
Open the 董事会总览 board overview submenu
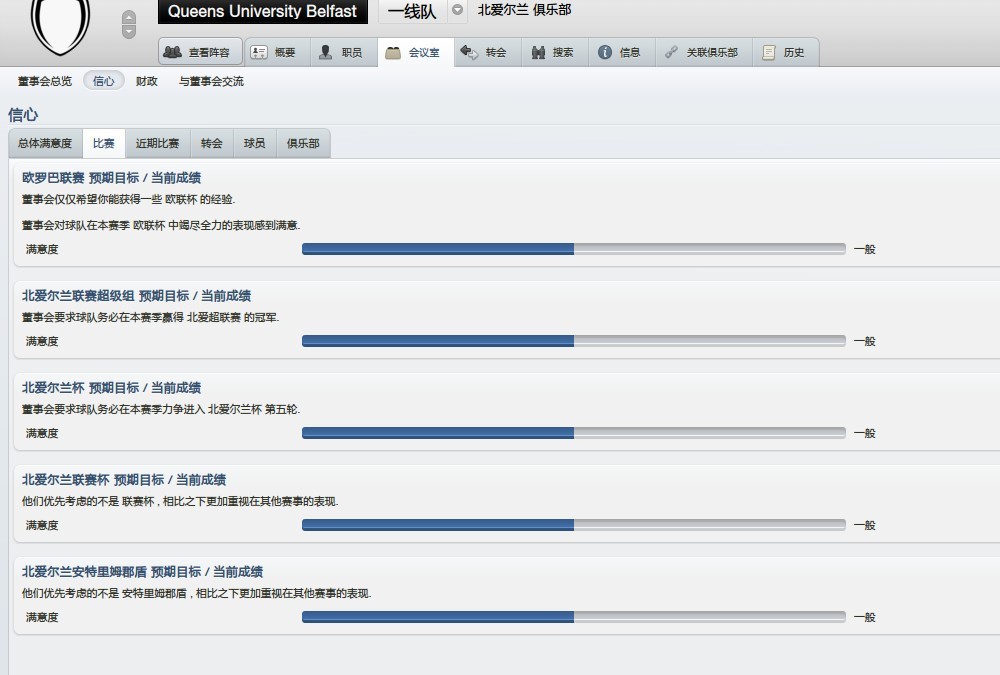click(x=45, y=81)
